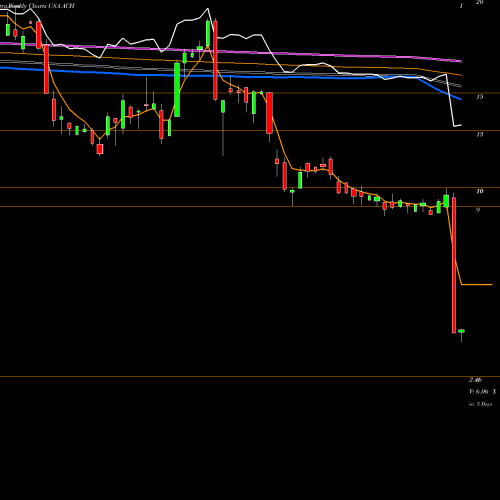
Task: Click the 'V: 6.96 X' volume text
Action: click(483, 392)
